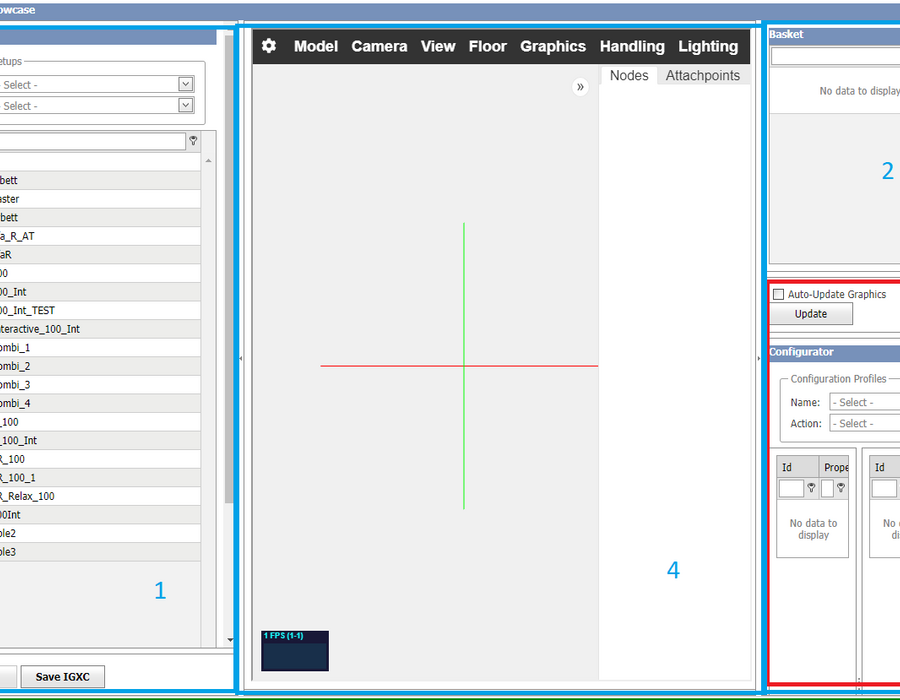Screen dimensions: 900x700
Task: Click scroll down arrow of left panel
Action: pyautogui.click(x=230, y=640)
